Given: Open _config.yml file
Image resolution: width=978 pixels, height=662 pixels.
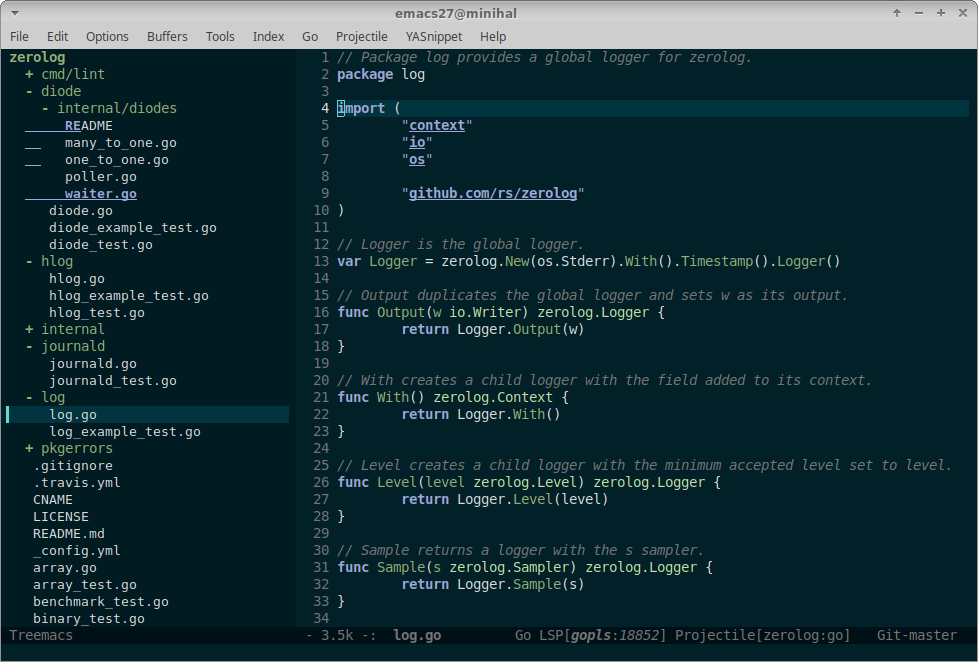Looking at the screenshot, I should click(77, 551).
